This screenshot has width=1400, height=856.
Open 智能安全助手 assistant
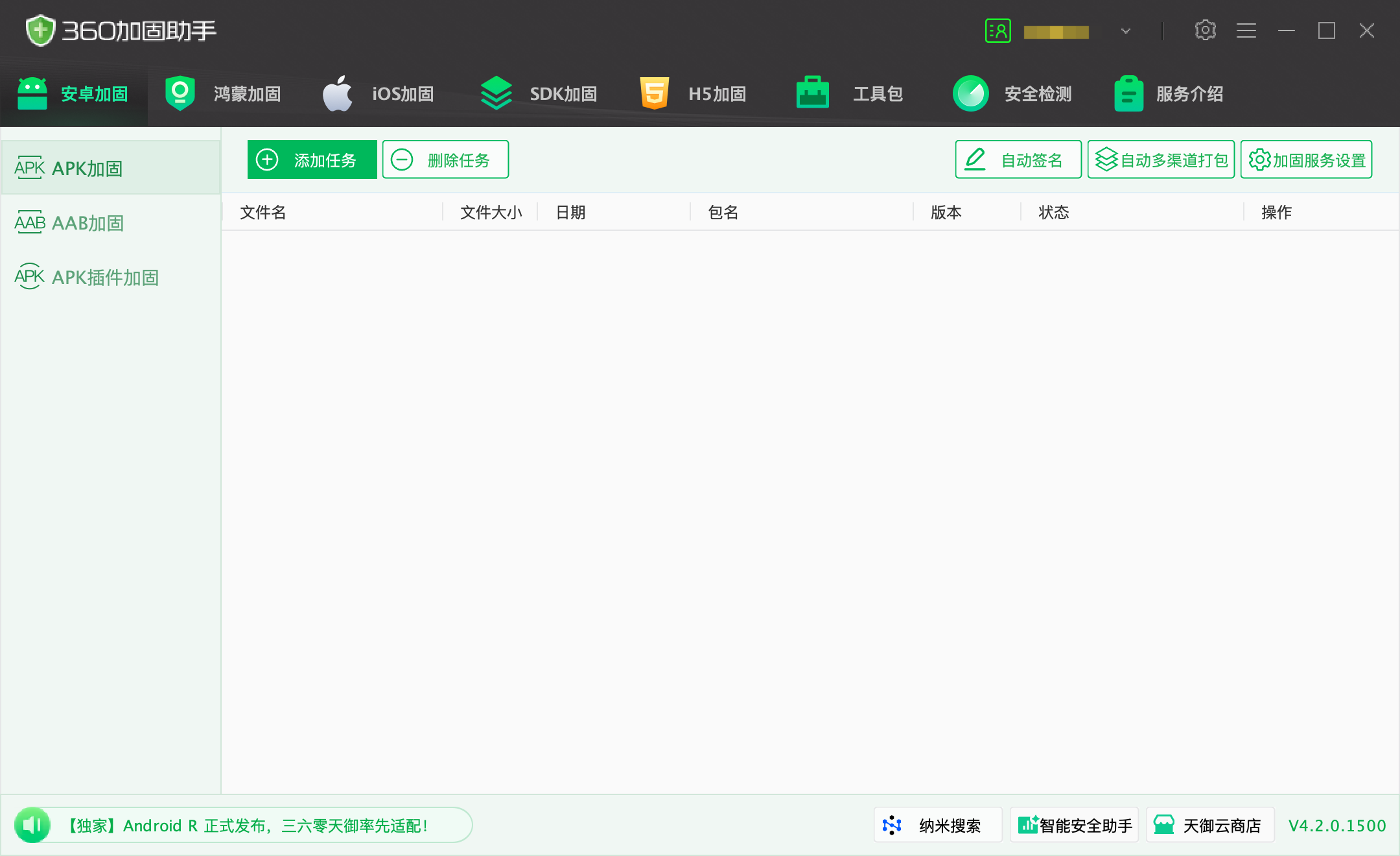click(1074, 825)
